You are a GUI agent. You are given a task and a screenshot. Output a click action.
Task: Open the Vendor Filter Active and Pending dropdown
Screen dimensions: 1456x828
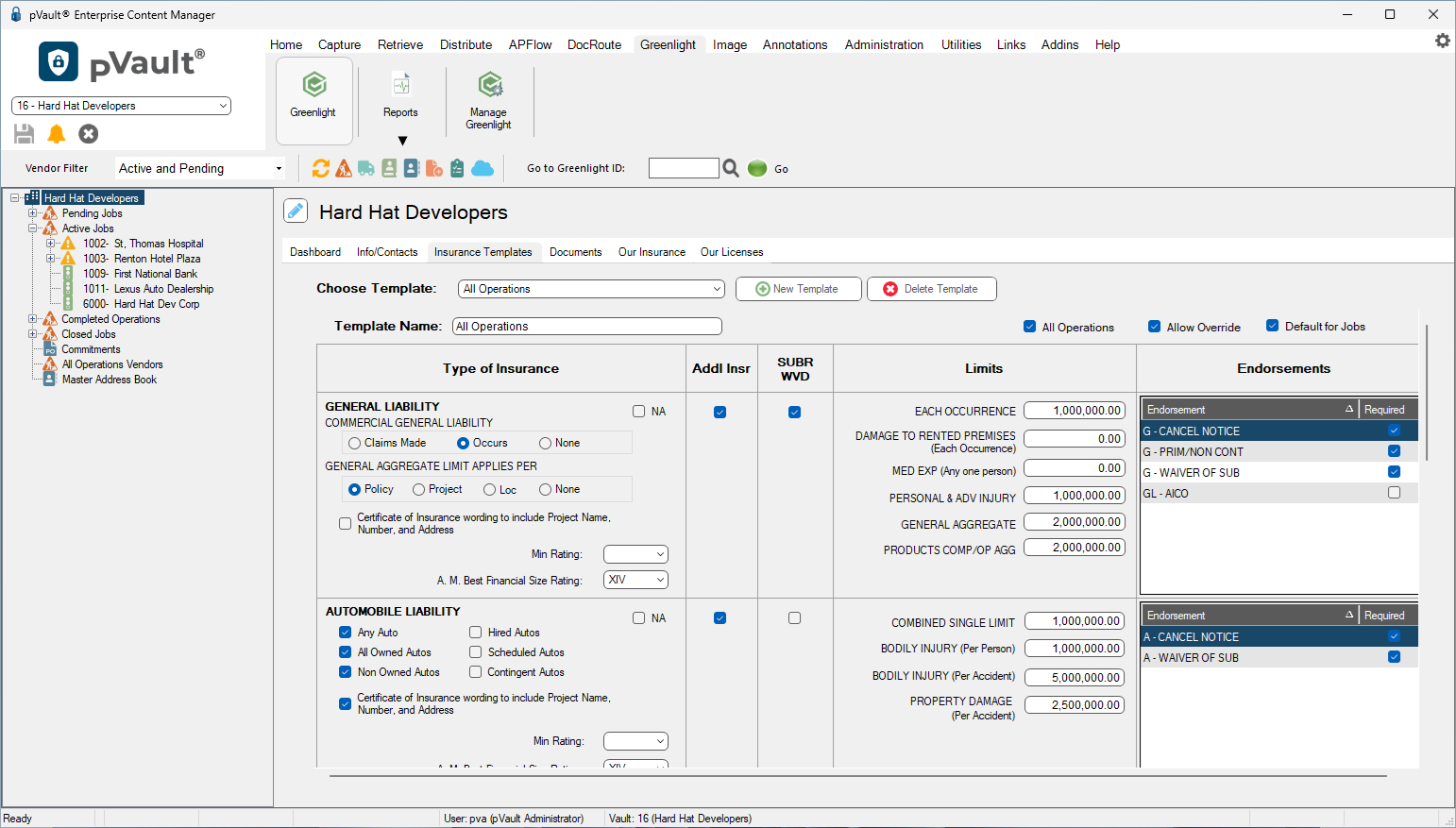200,168
